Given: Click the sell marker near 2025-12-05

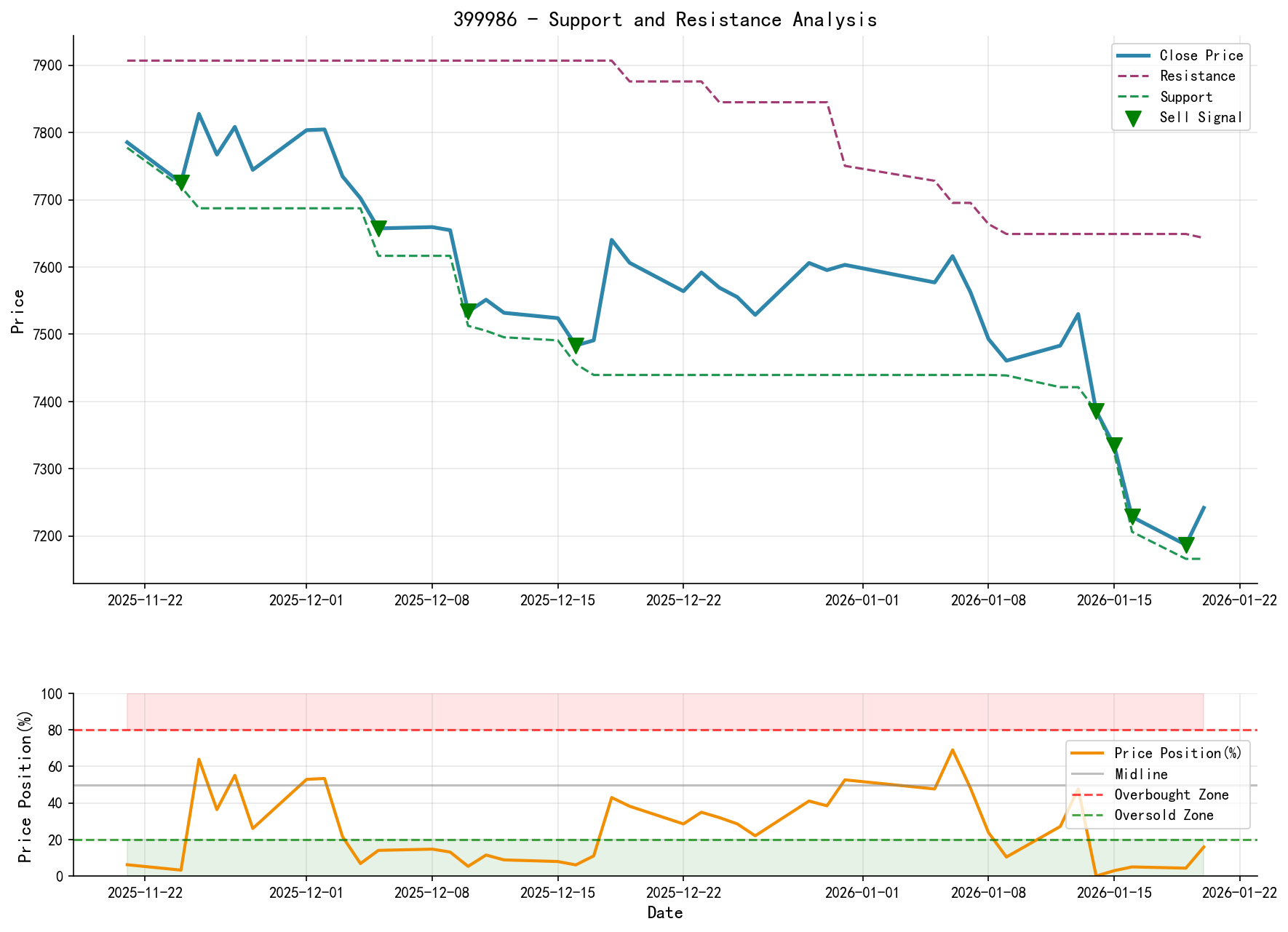Looking at the screenshot, I should click(x=378, y=228).
